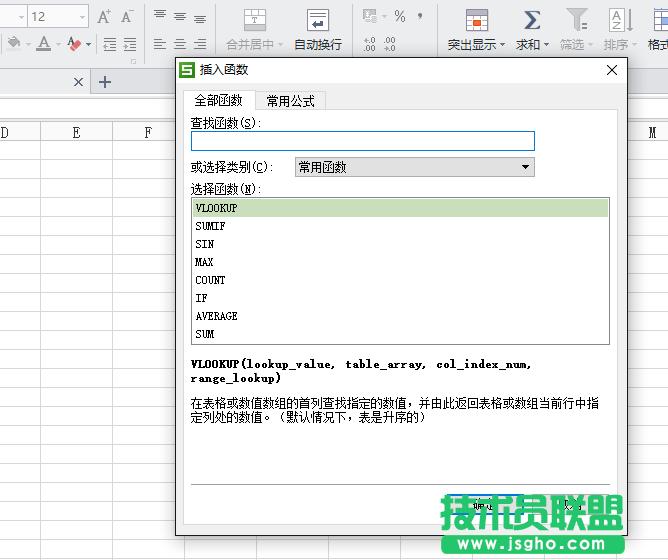Screen dimensions: 668x560
Task: Choose the AVERAGE function from list
Action: (x=216, y=316)
